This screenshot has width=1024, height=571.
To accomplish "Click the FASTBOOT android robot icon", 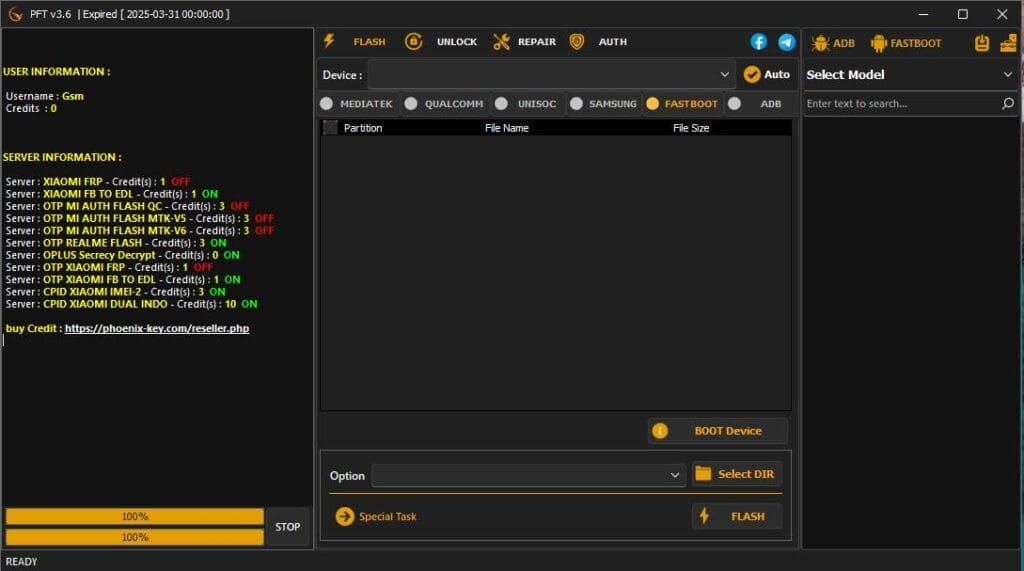I will [x=879, y=43].
